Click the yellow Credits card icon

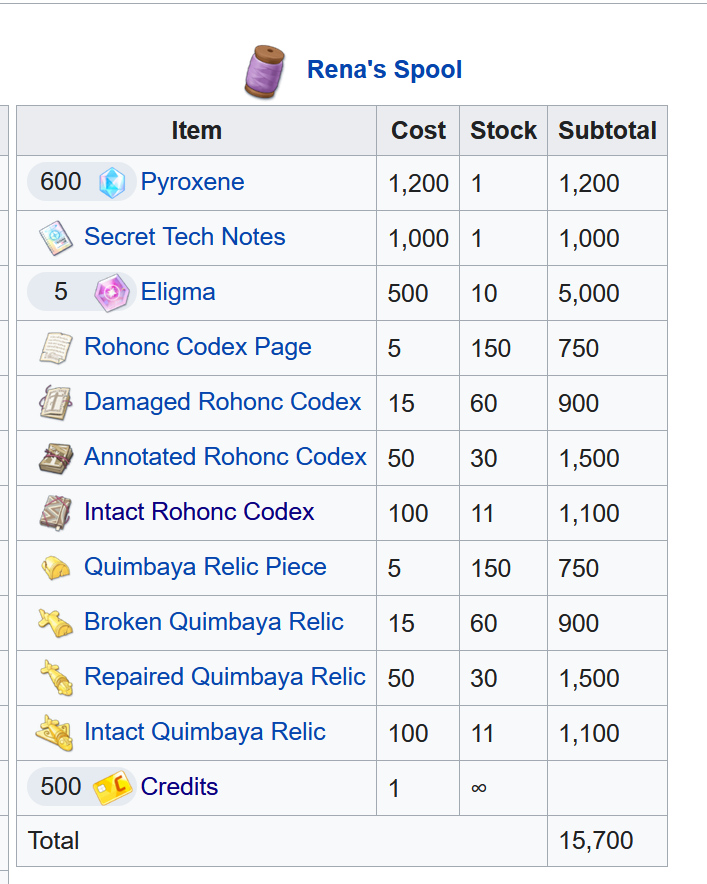point(112,788)
